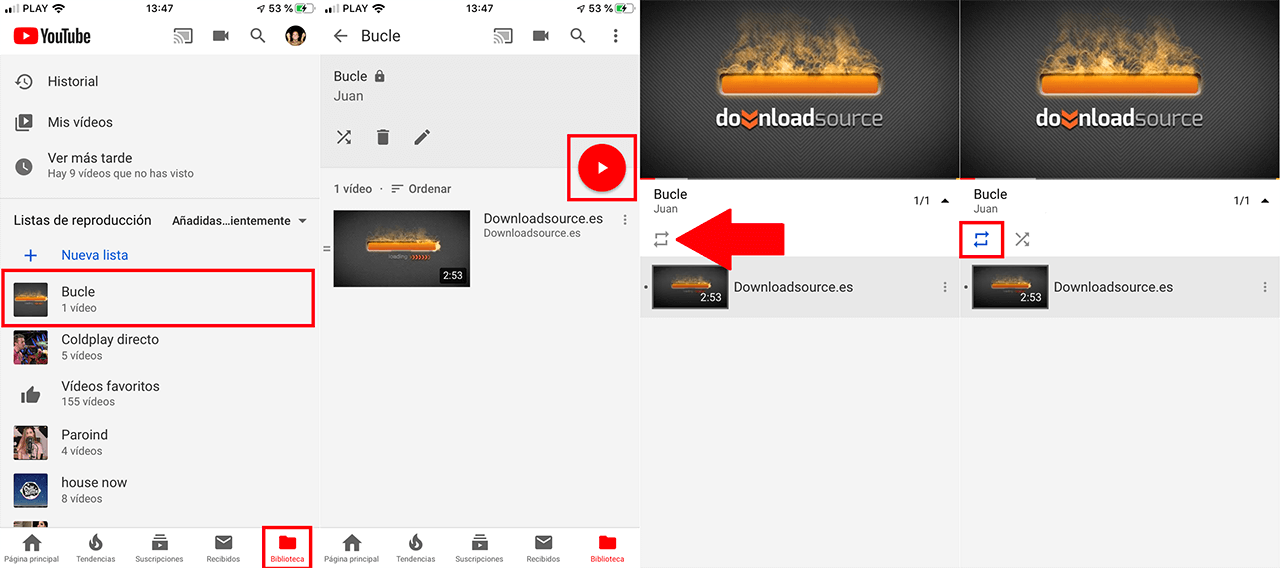Screen dimensions: 1280x568
Task: Tap search magnifier on first screen
Action: click(258, 36)
